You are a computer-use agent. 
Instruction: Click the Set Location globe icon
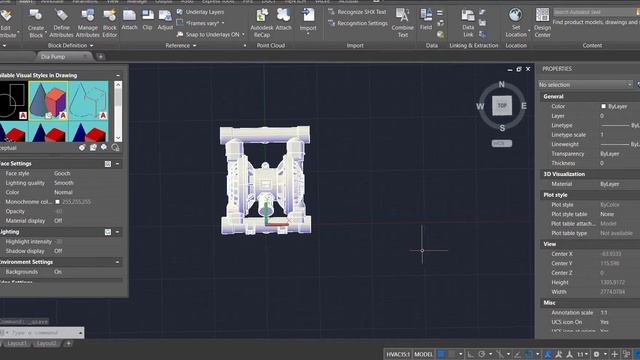(x=516, y=15)
